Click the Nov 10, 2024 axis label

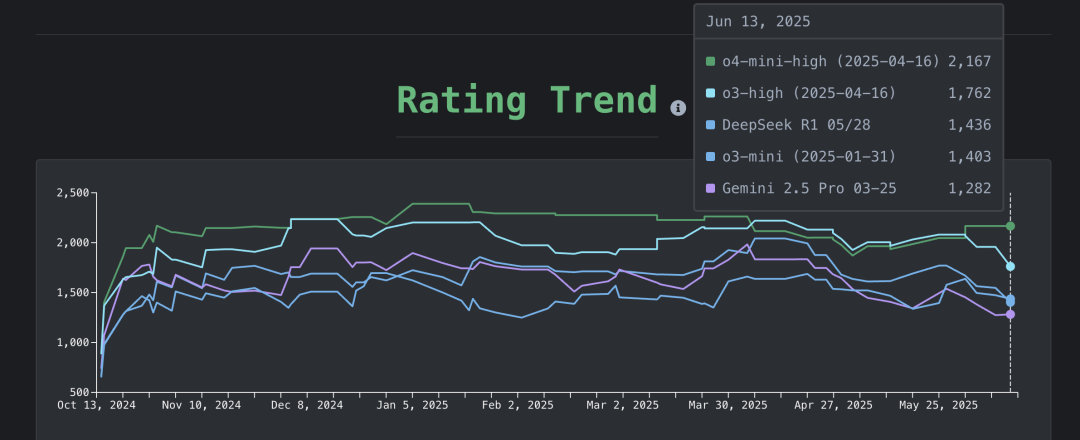pyautogui.click(x=201, y=406)
